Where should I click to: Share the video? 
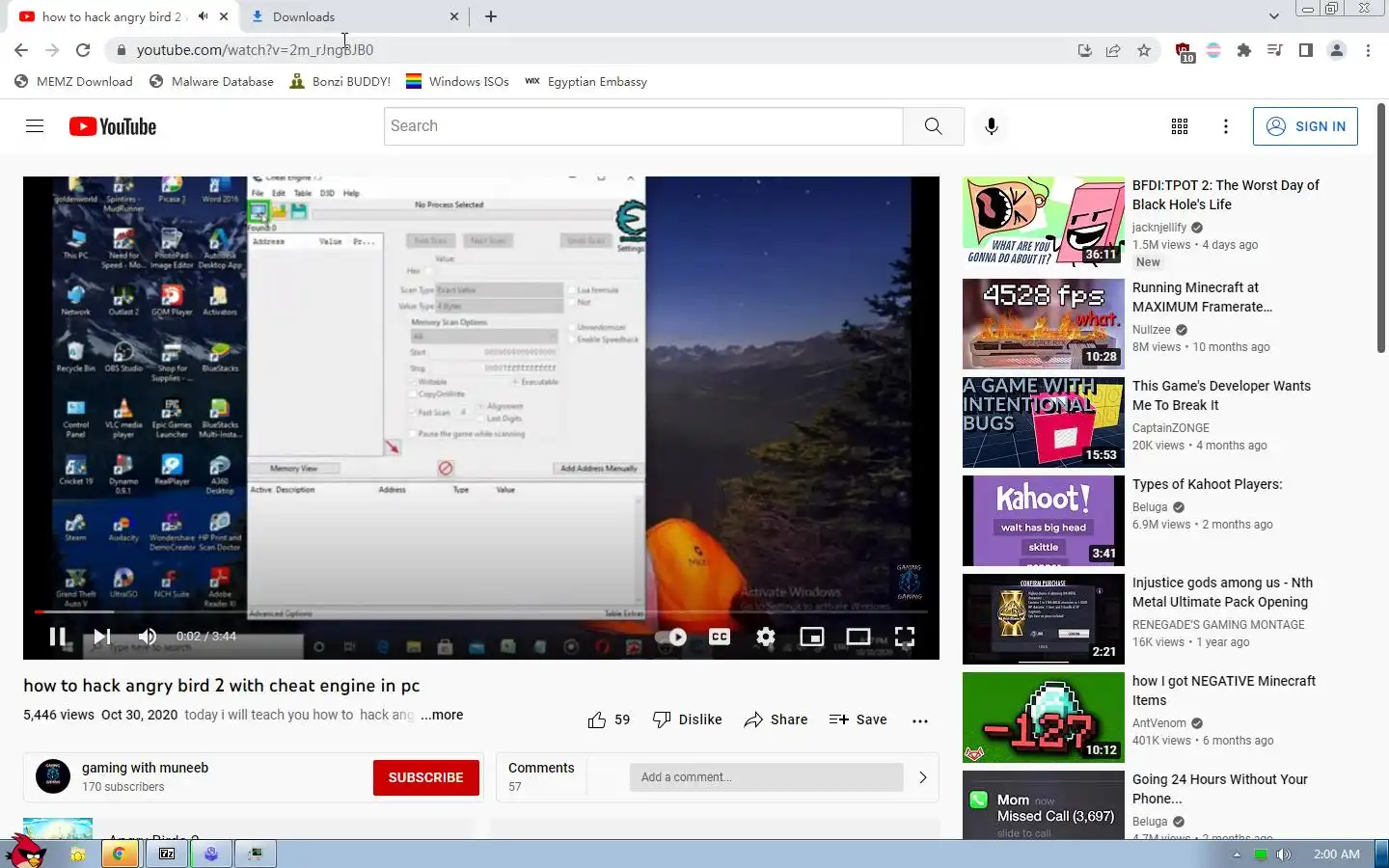[776, 719]
